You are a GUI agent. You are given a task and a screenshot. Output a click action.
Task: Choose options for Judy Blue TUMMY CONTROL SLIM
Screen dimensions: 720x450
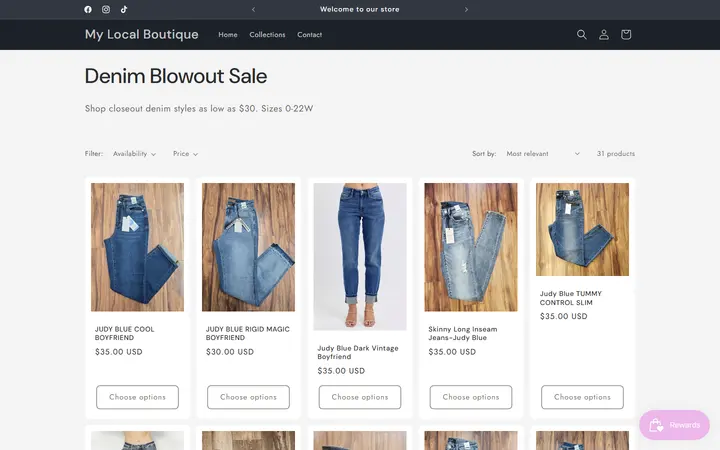[582, 397]
